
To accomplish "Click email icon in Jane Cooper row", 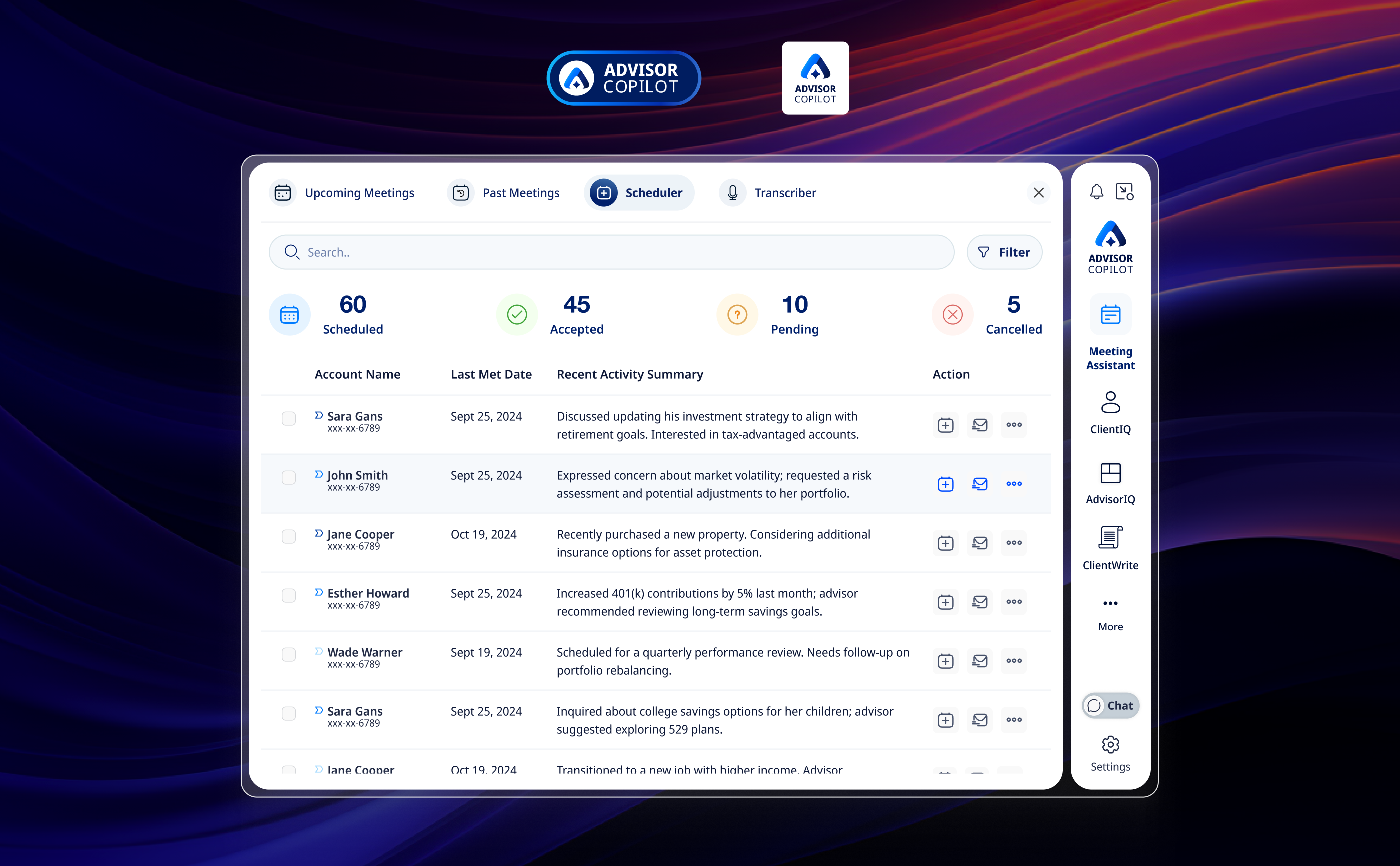I will coord(979,543).
